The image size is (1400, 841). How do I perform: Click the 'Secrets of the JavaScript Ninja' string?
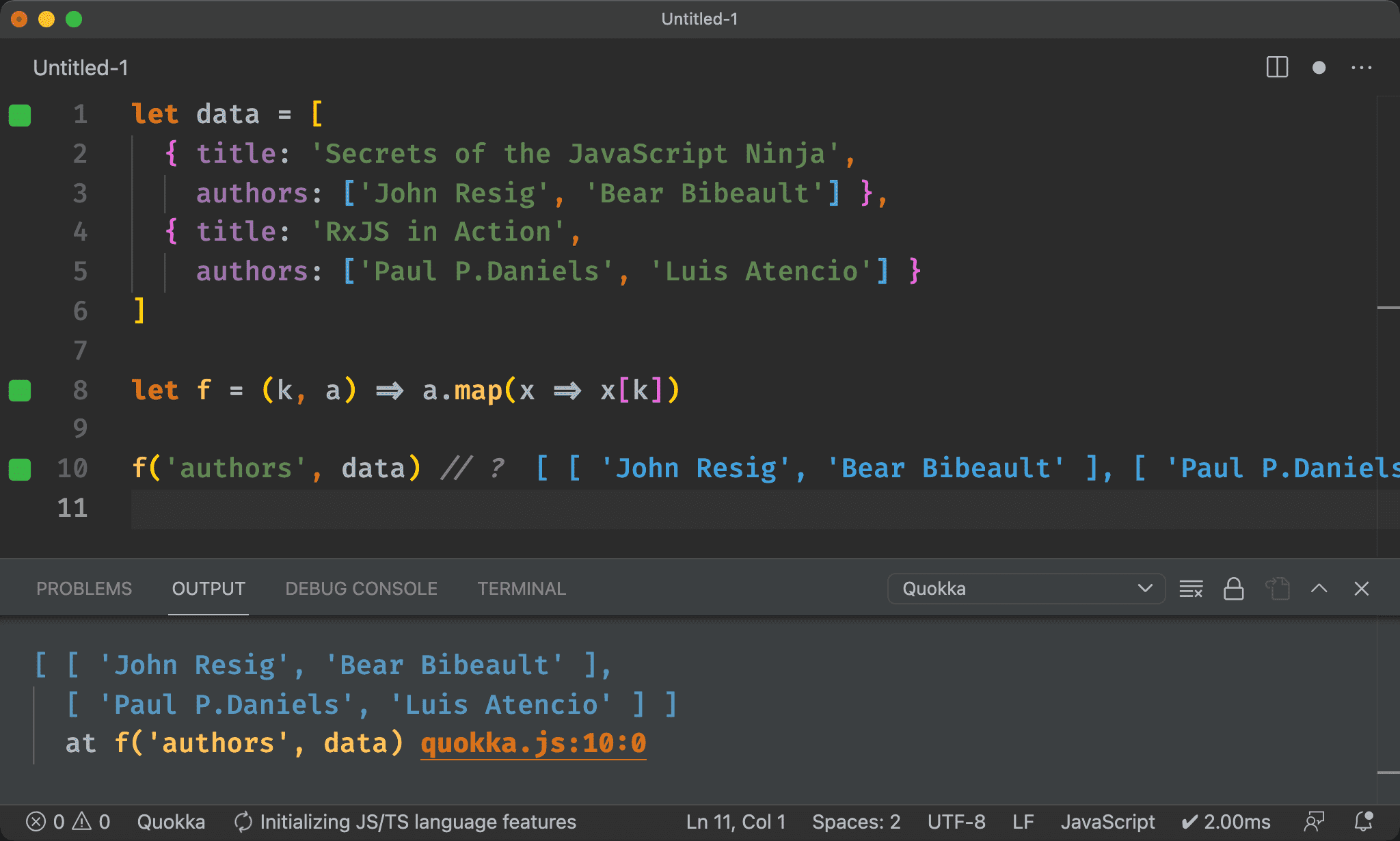coord(576,154)
